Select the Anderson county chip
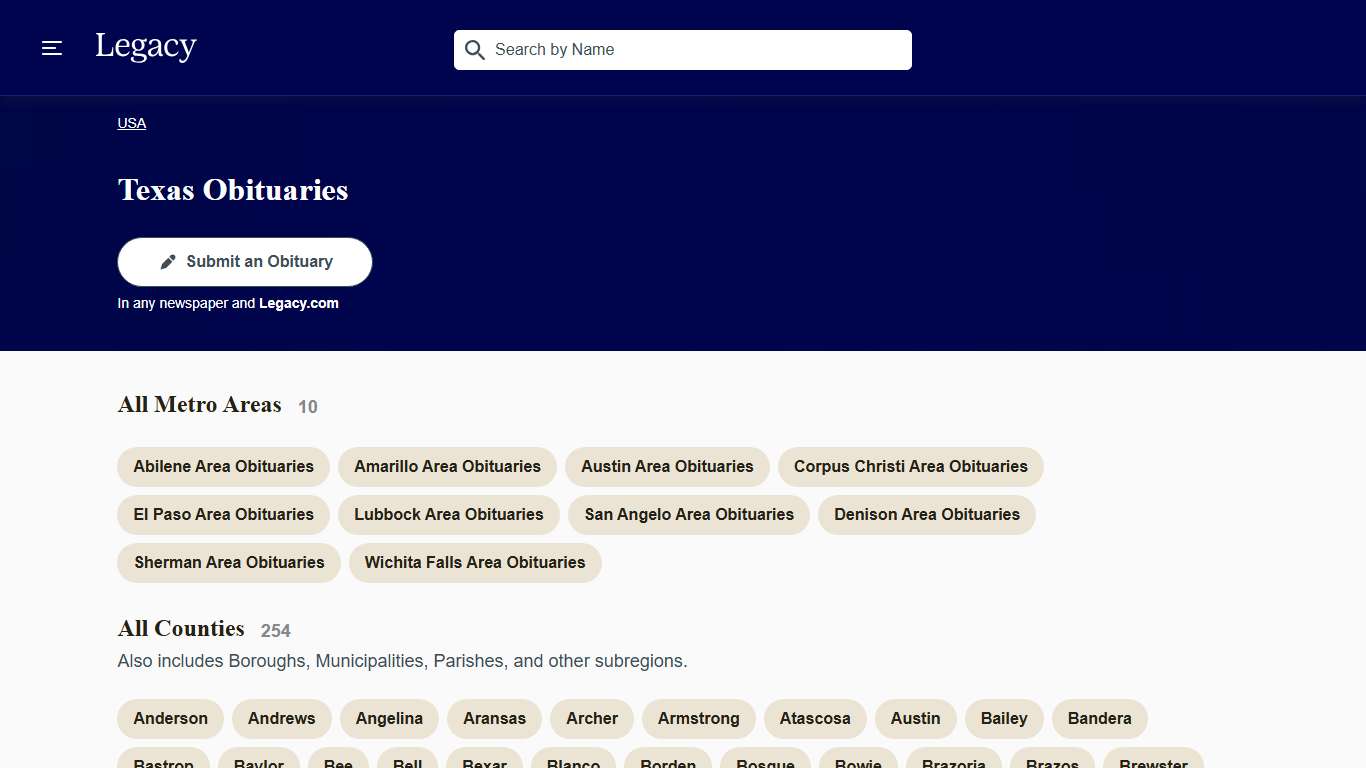1366x768 pixels. 171,719
